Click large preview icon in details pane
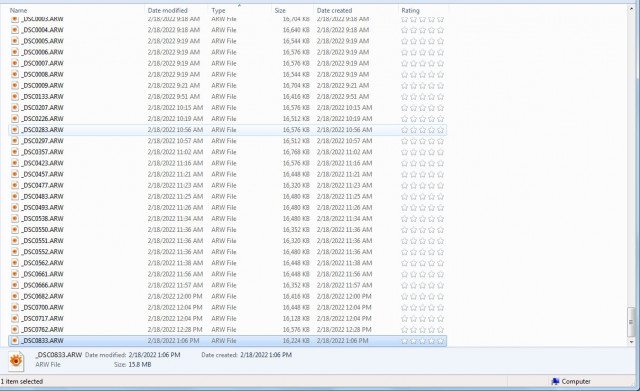Viewport: 640px width, 391px height. pos(16,361)
